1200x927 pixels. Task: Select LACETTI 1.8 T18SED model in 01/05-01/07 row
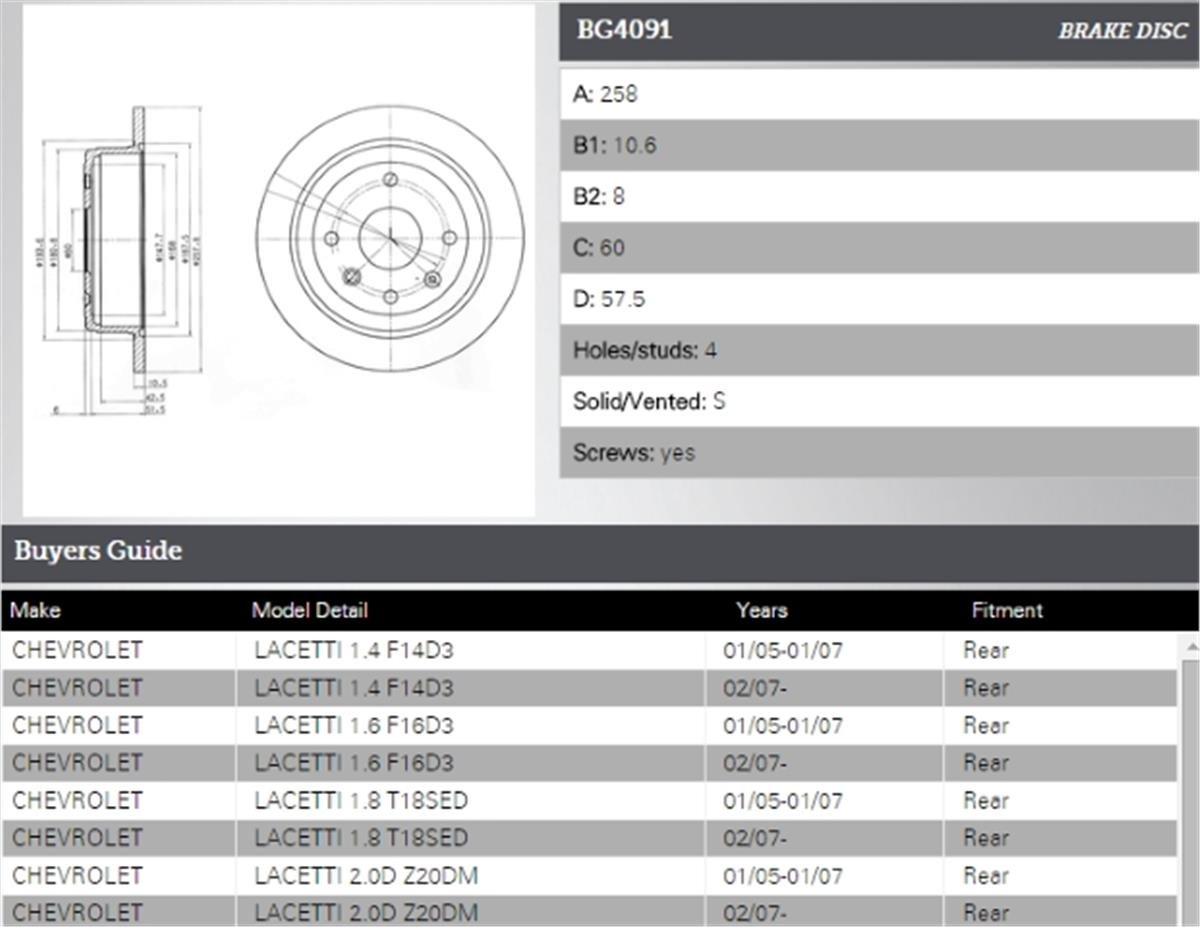[361, 801]
